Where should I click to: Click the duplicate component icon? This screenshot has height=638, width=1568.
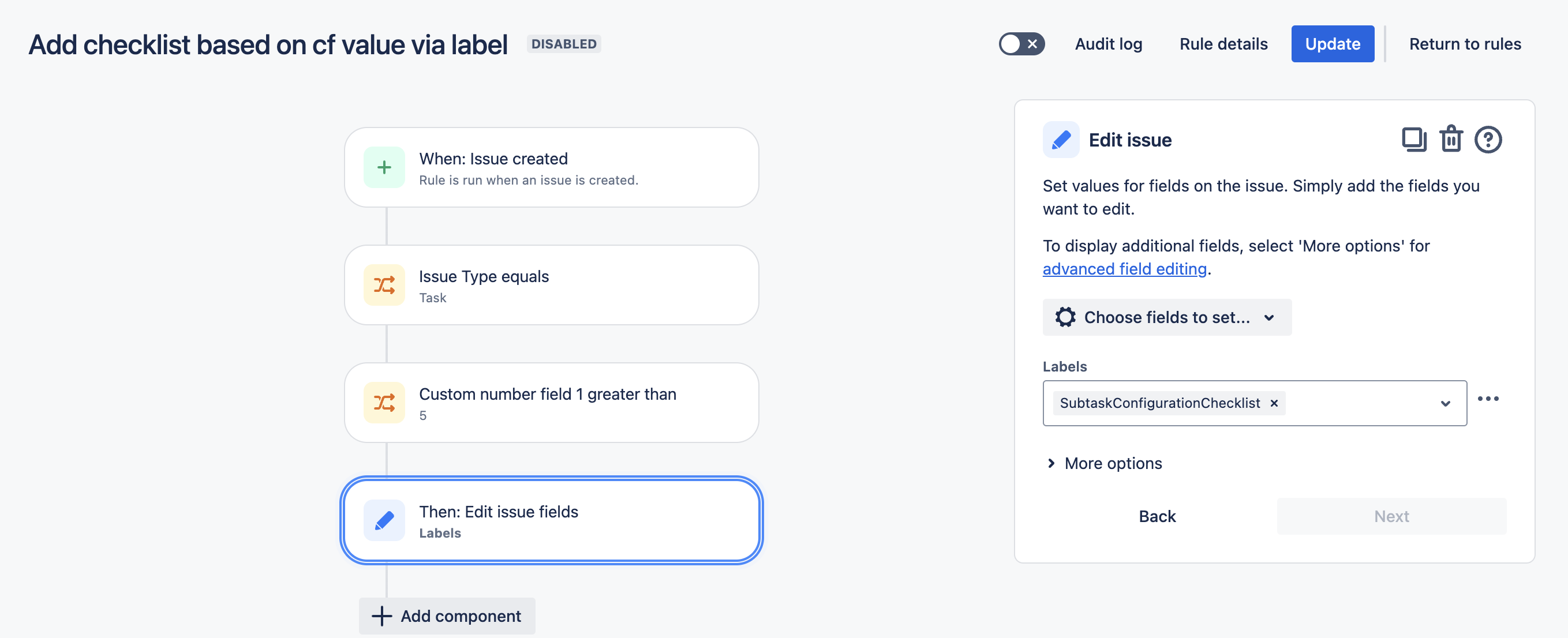coord(1413,139)
